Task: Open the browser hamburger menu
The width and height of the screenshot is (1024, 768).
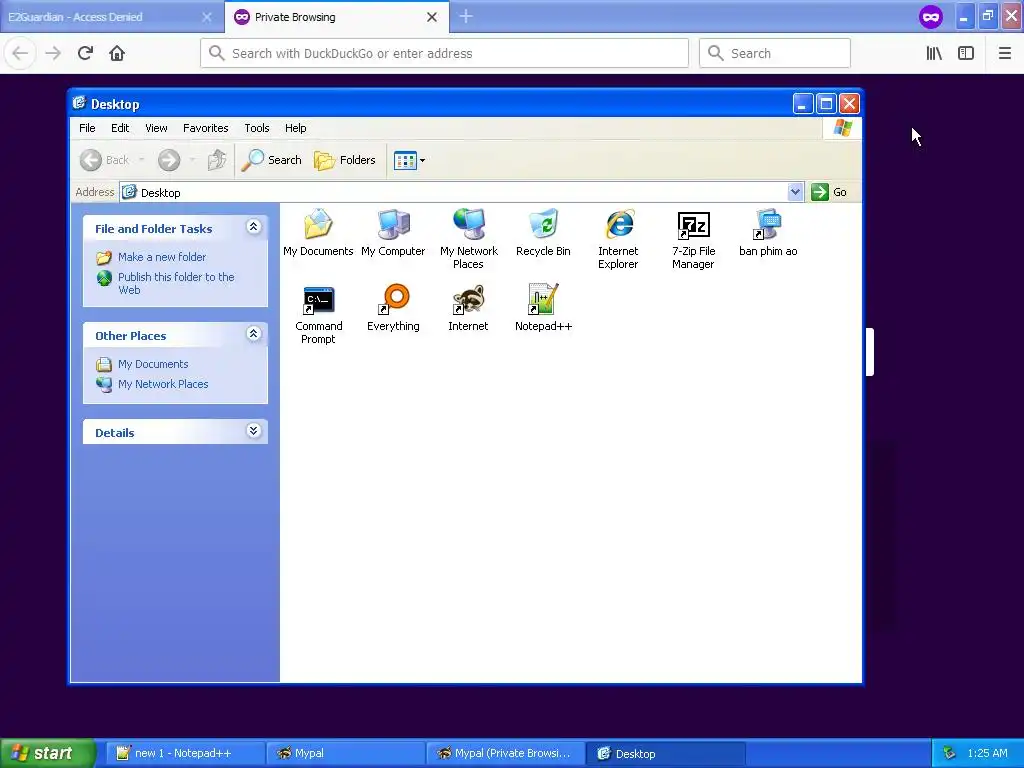Action: [x=1004, y=53]
